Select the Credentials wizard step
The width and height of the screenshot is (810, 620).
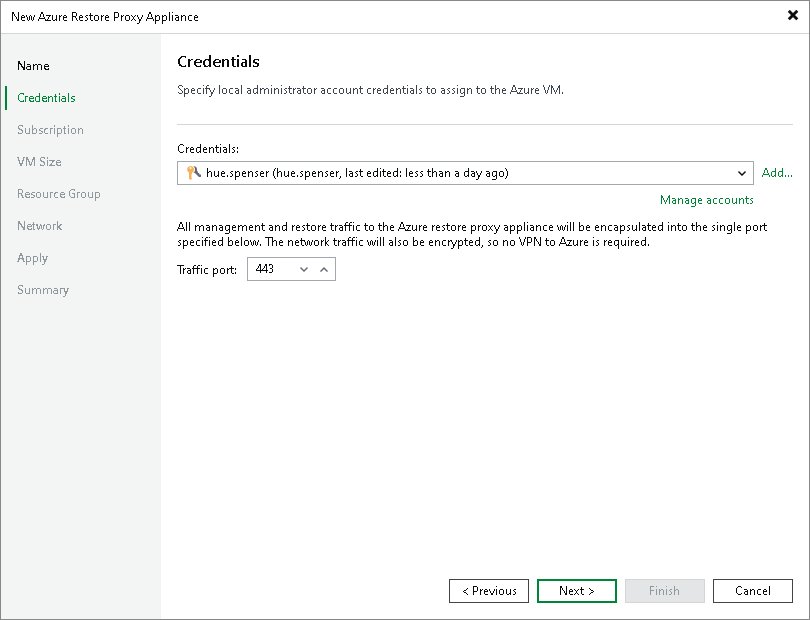click(46, 98)
